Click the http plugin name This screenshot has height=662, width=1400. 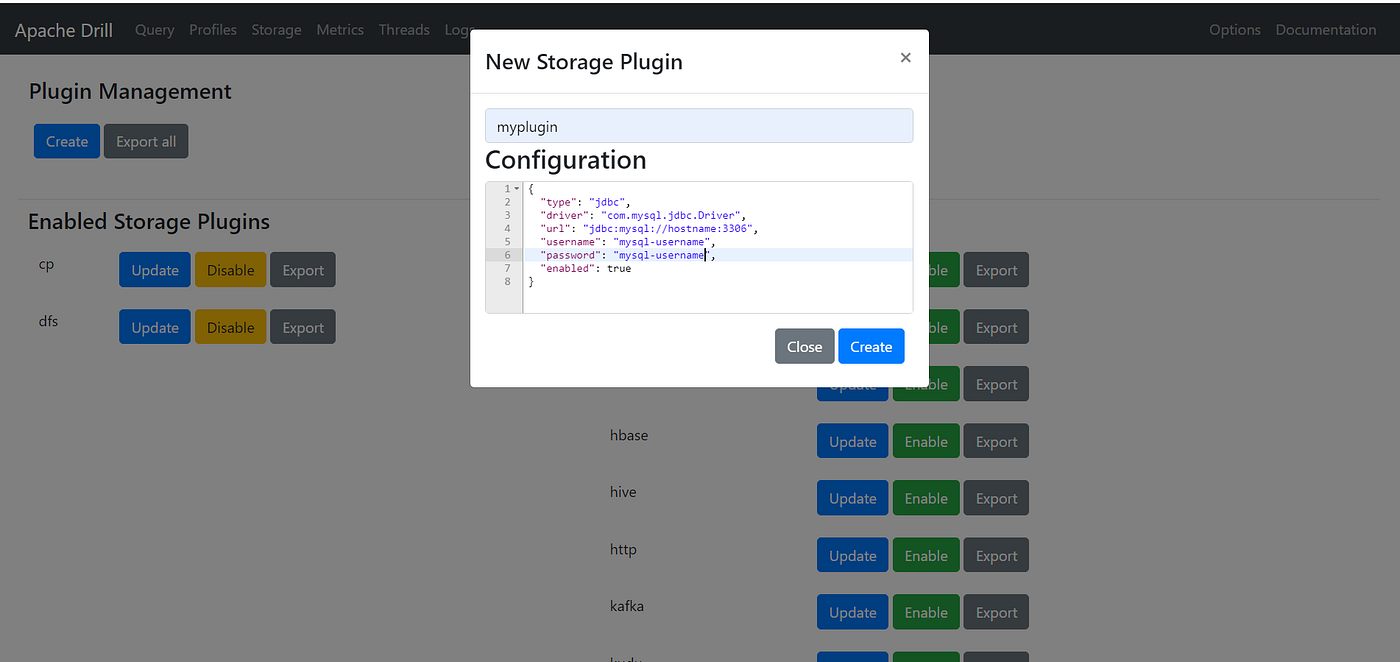tap(623, 549)
